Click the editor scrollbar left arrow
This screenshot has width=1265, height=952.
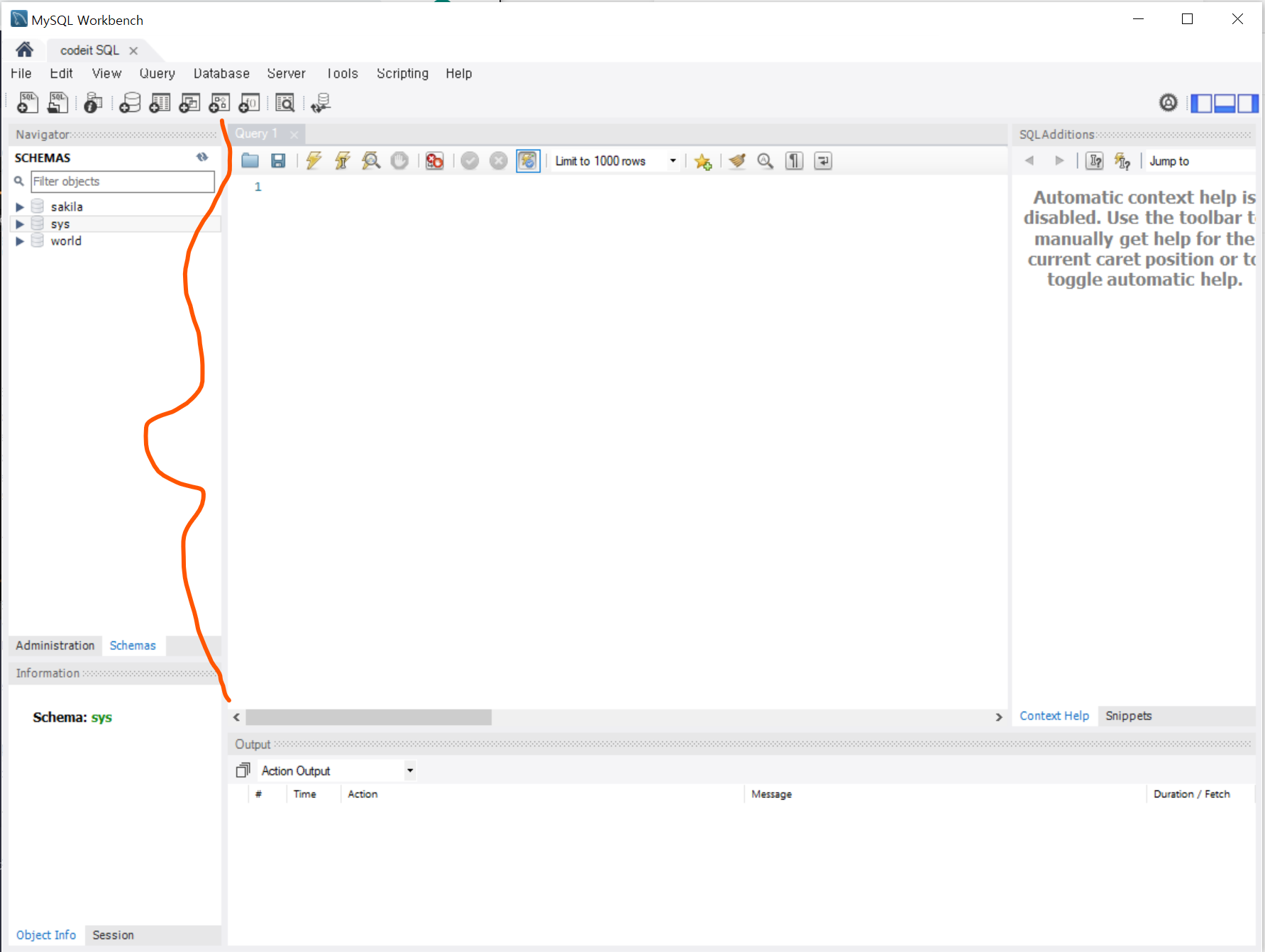(x=236, y=717)
